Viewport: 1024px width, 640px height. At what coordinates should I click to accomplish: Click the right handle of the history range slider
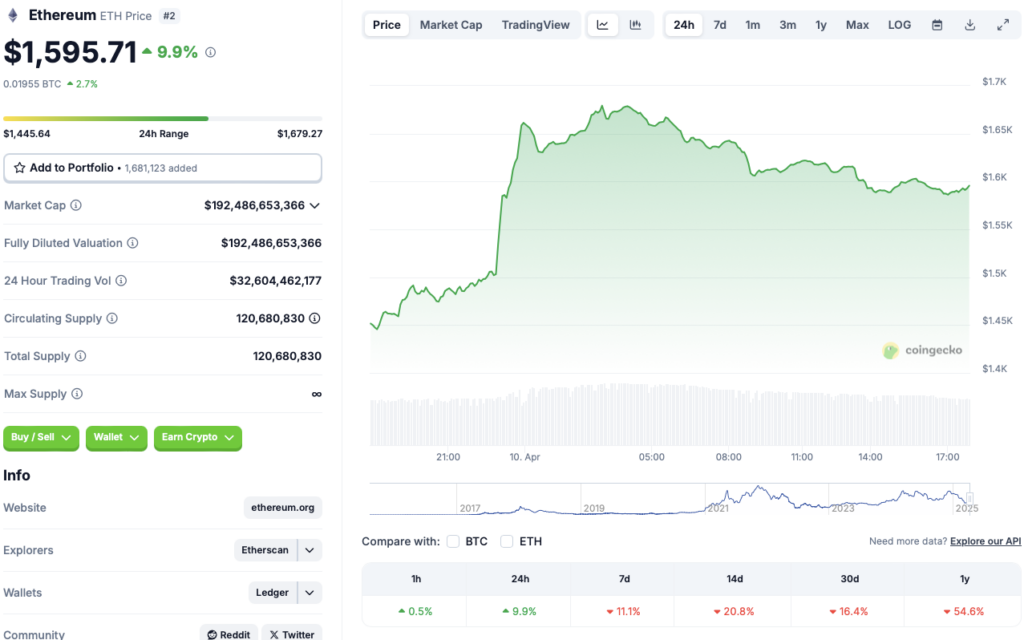(x=970, y=498)
